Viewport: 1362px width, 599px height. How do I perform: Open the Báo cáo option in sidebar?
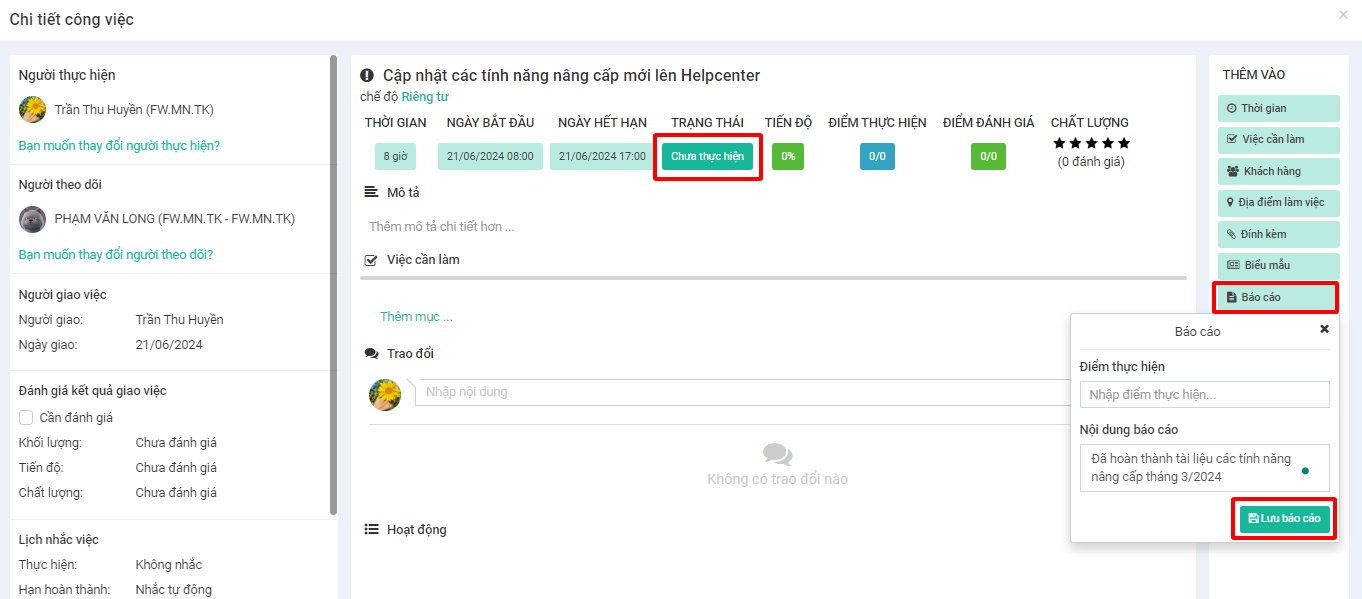coord(1275,297)
